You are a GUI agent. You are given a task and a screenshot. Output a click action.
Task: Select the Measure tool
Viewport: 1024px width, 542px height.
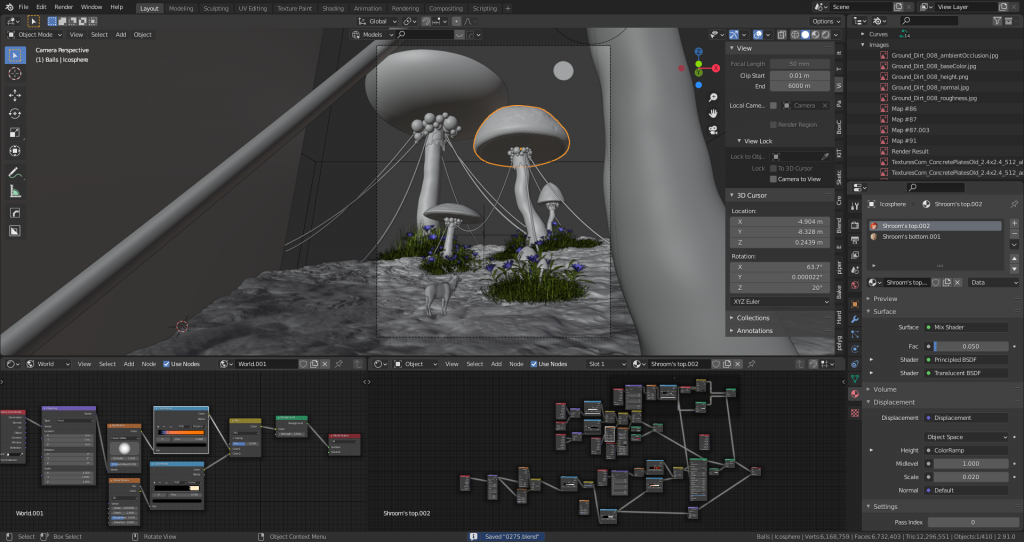(x=14, y=191)
